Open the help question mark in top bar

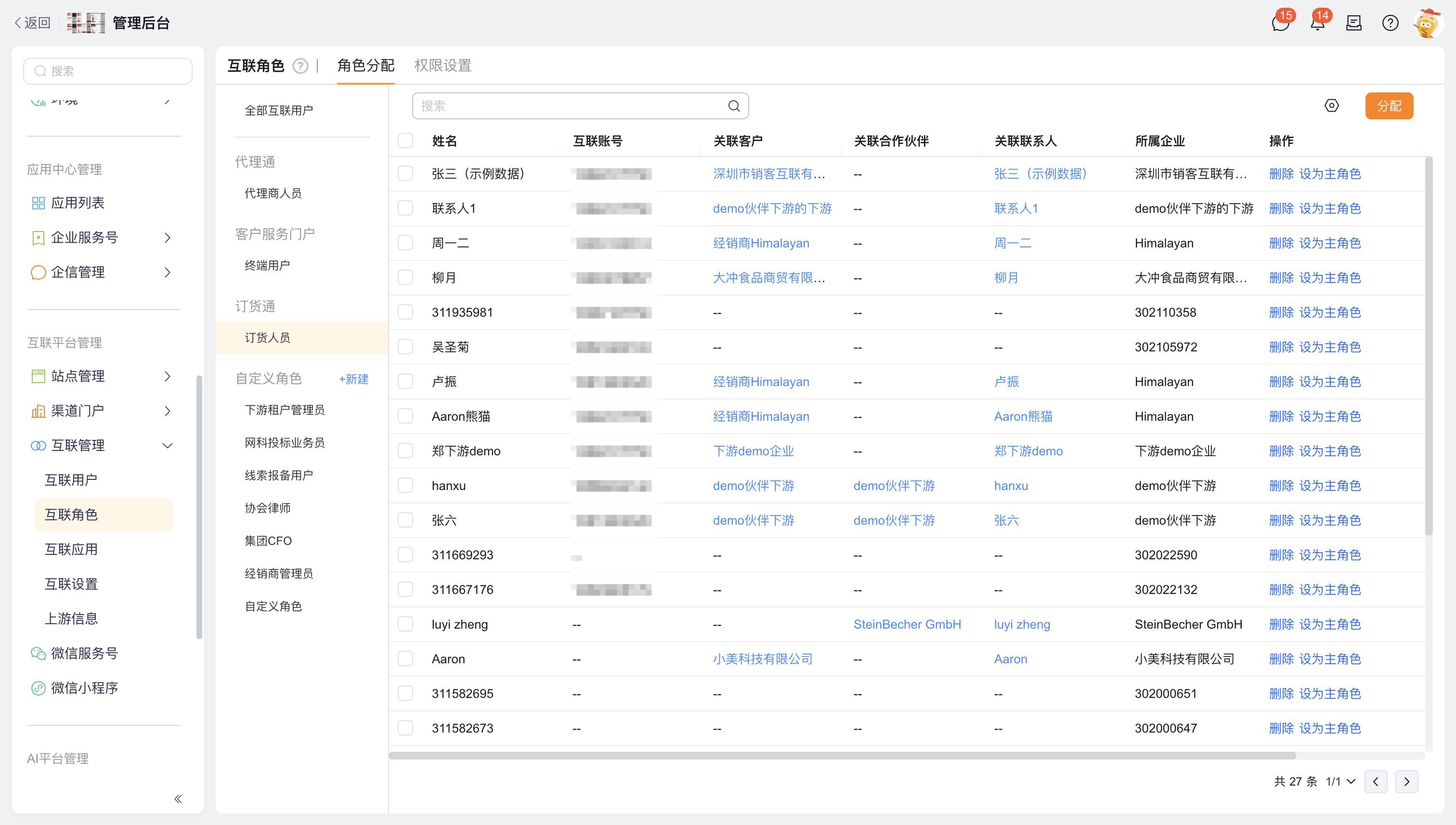coord(1390,23)
